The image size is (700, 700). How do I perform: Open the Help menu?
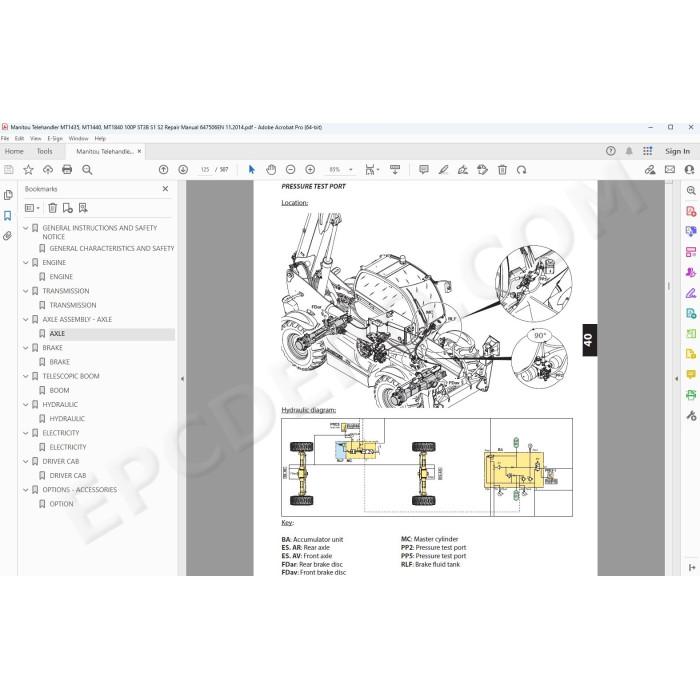point(100,138)
